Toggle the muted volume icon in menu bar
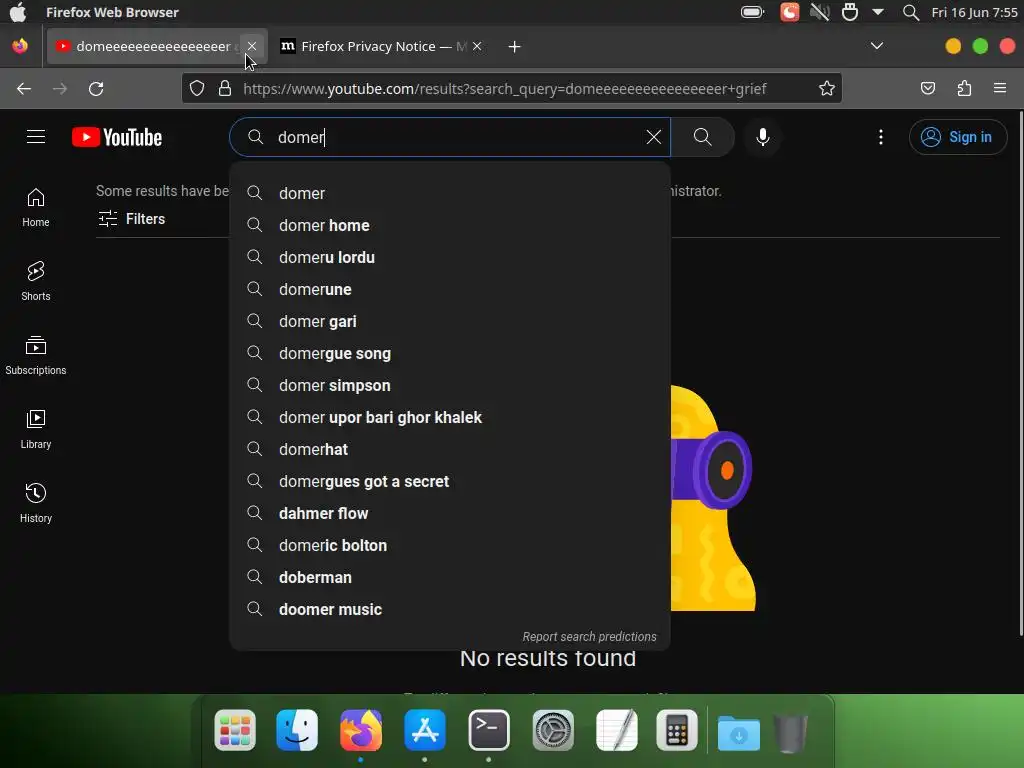The height and width of the screenshot is (768, 1024). click(820, 12)
